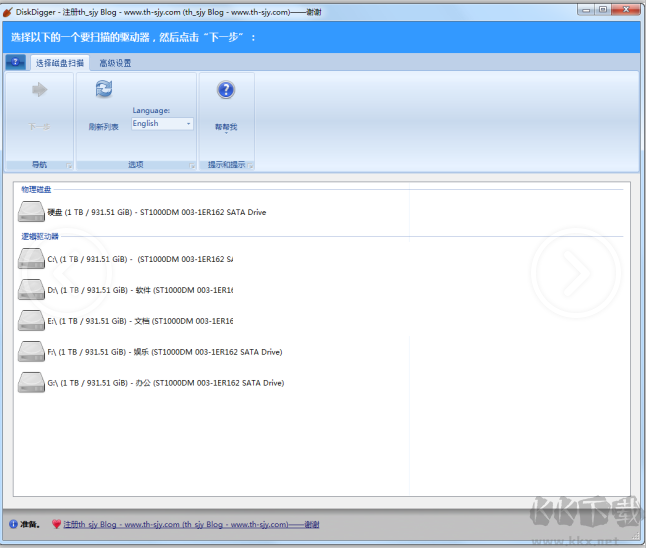Click the G:\ drive icon
This screenshot has width=646, height=548.
31,382
